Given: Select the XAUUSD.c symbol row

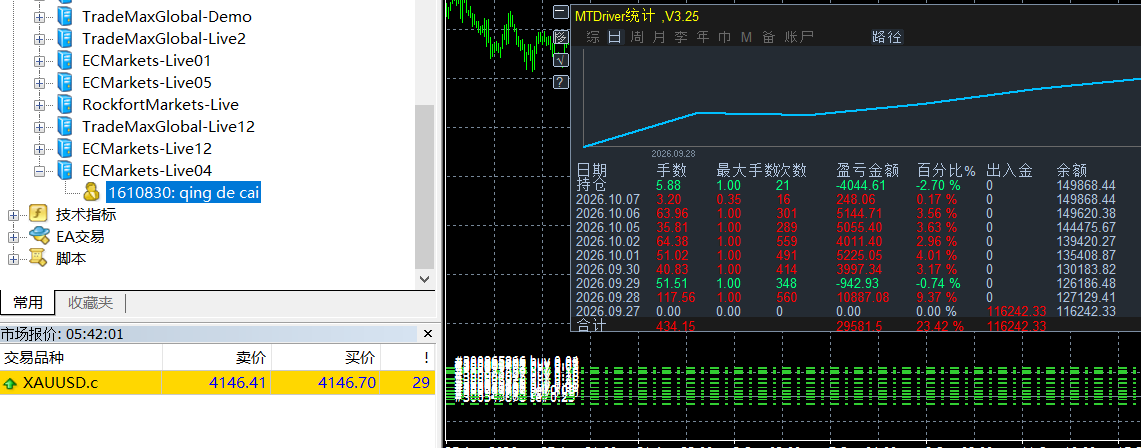Looking at the screenshot, I should click(x=218, y=383).
